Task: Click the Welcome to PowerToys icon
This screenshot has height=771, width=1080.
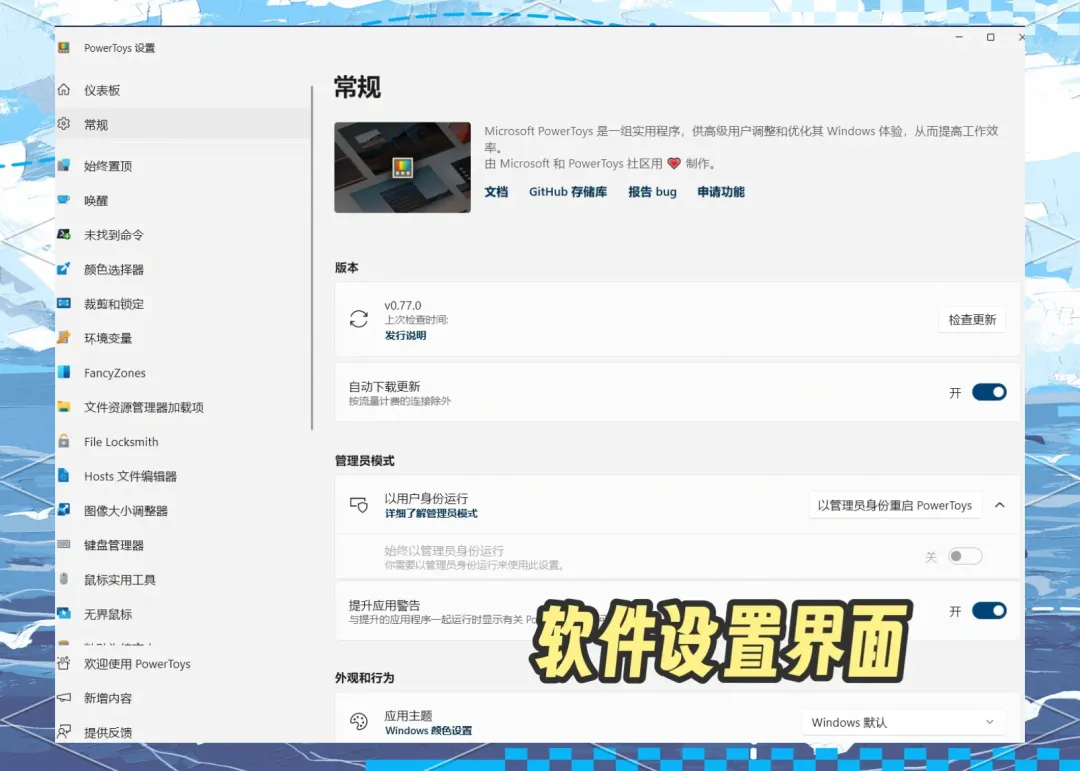Action: click(x=64, y=664)
